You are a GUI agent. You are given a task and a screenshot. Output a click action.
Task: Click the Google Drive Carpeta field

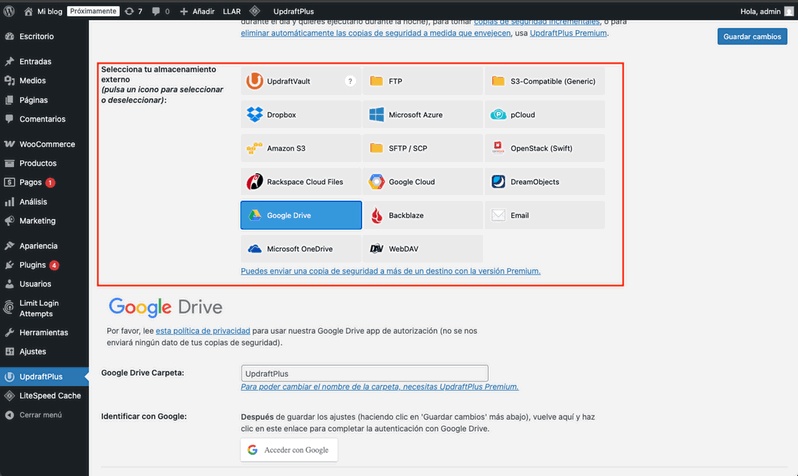(x=364, y=373)
